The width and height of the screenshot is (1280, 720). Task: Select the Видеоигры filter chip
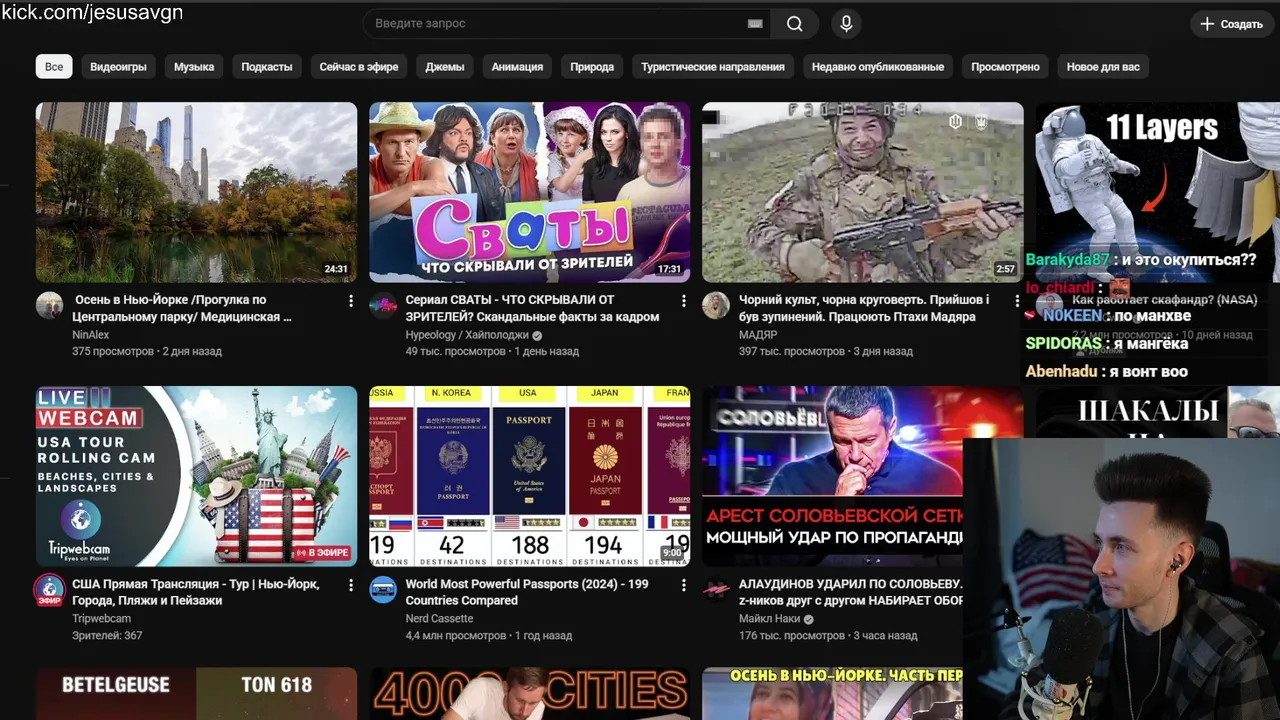pos(118,67)
